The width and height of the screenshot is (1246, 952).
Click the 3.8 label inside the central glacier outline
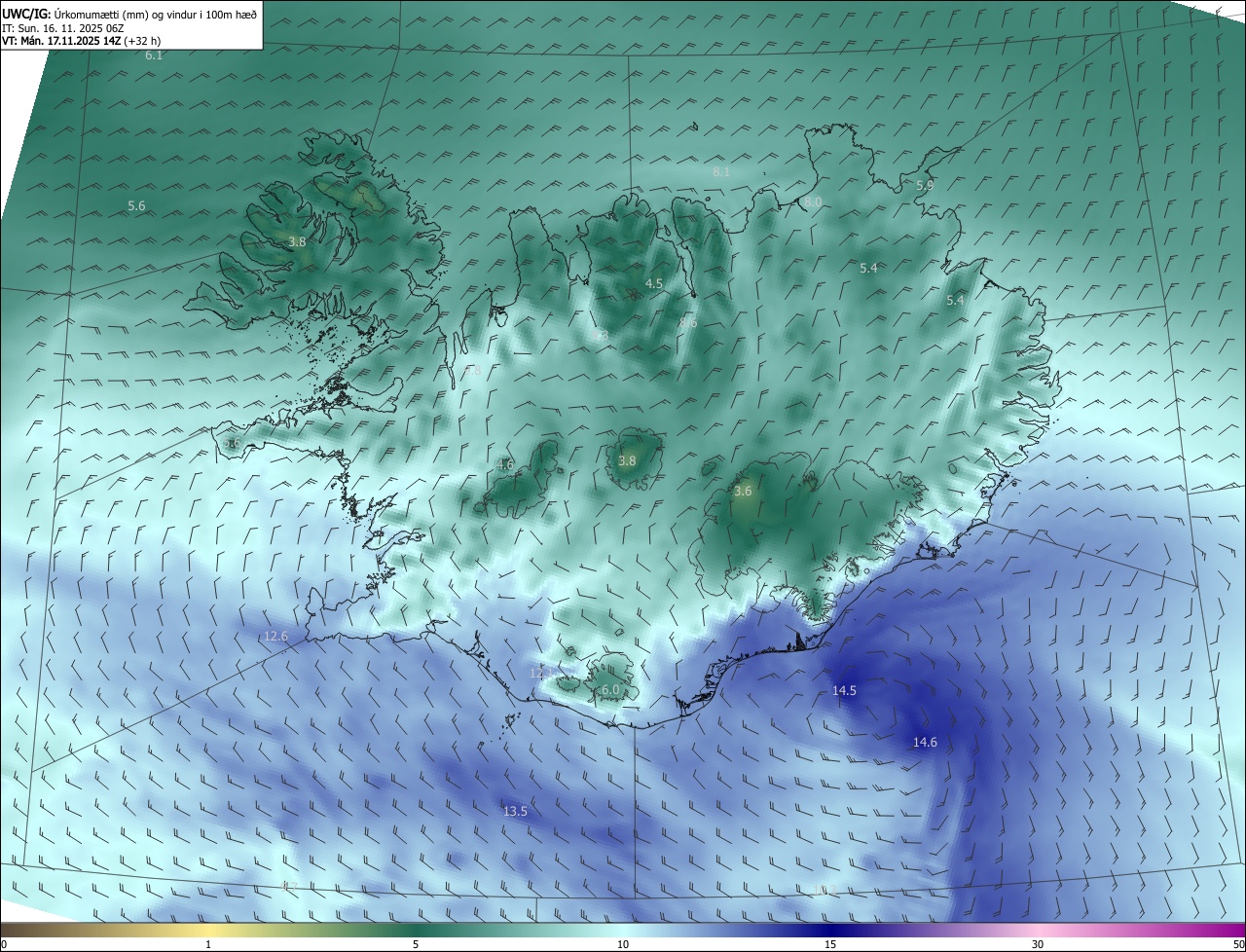627,460
